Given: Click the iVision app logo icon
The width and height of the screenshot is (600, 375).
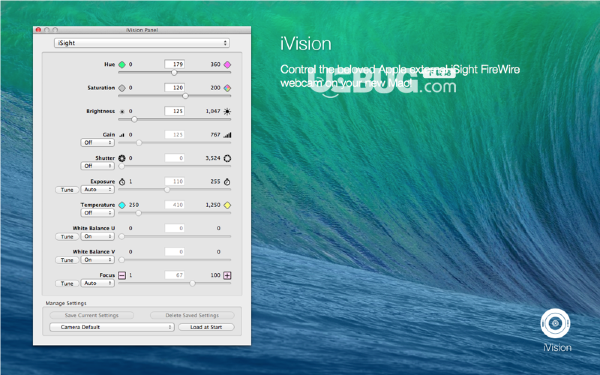Looking at the screenshot, I should pos(555,323).
